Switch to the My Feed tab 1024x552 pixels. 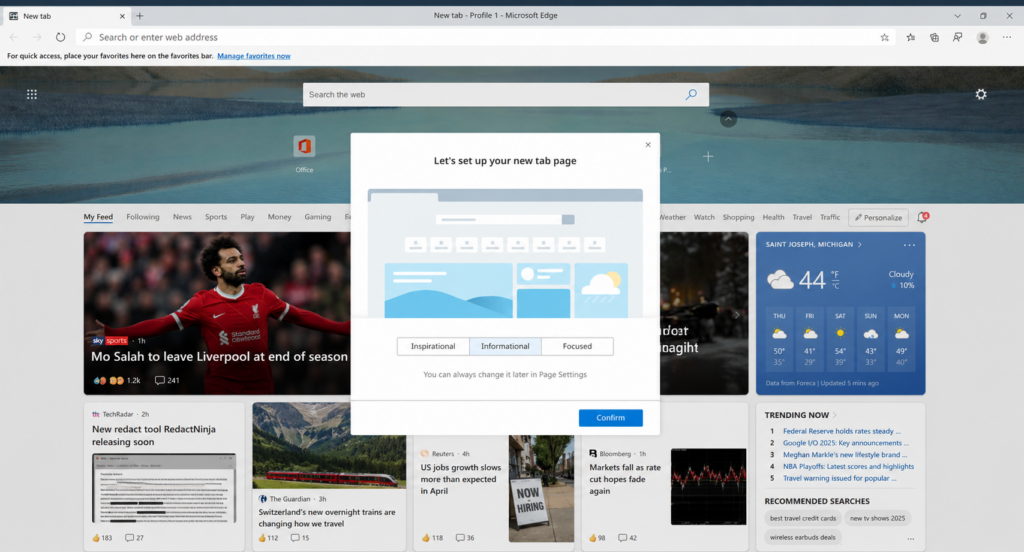[x=98, y=217]
